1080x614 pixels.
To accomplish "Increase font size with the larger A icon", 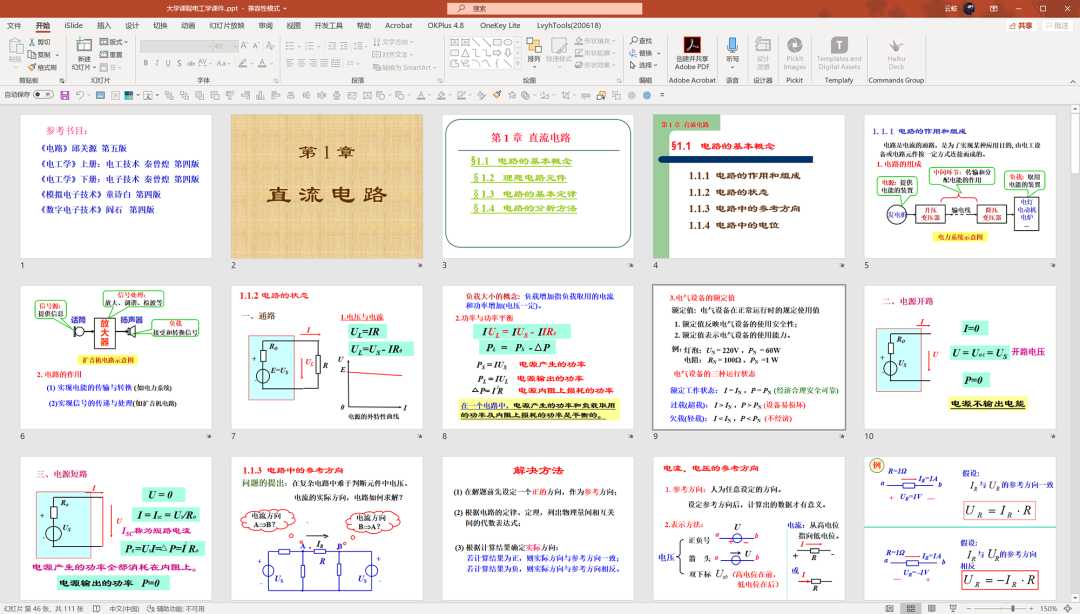I will pos(244,45).
